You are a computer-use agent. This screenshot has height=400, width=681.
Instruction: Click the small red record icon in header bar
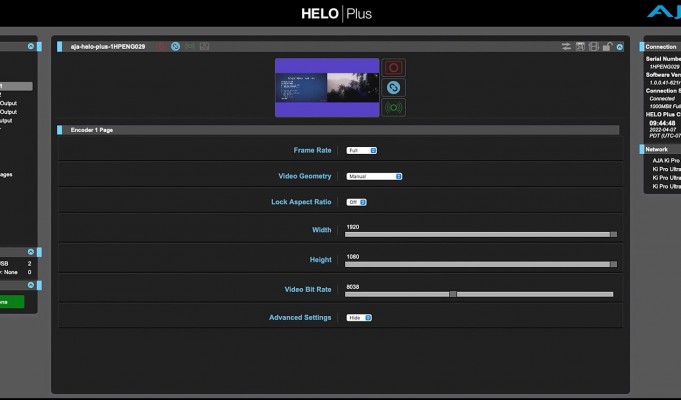pos(161,46)
